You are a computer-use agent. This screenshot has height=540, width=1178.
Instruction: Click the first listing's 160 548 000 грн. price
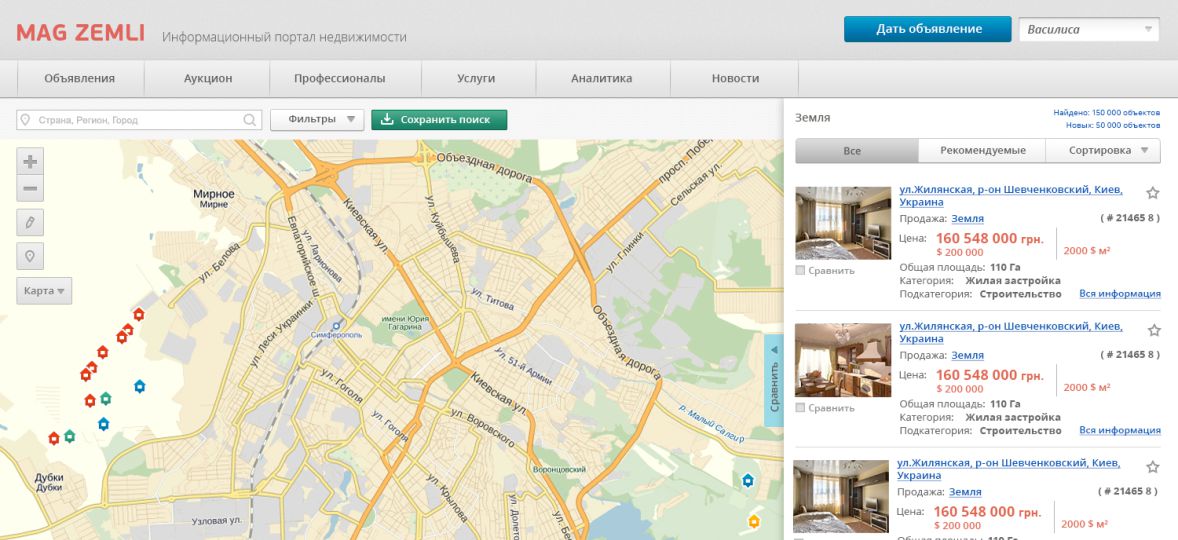point(989,238)
